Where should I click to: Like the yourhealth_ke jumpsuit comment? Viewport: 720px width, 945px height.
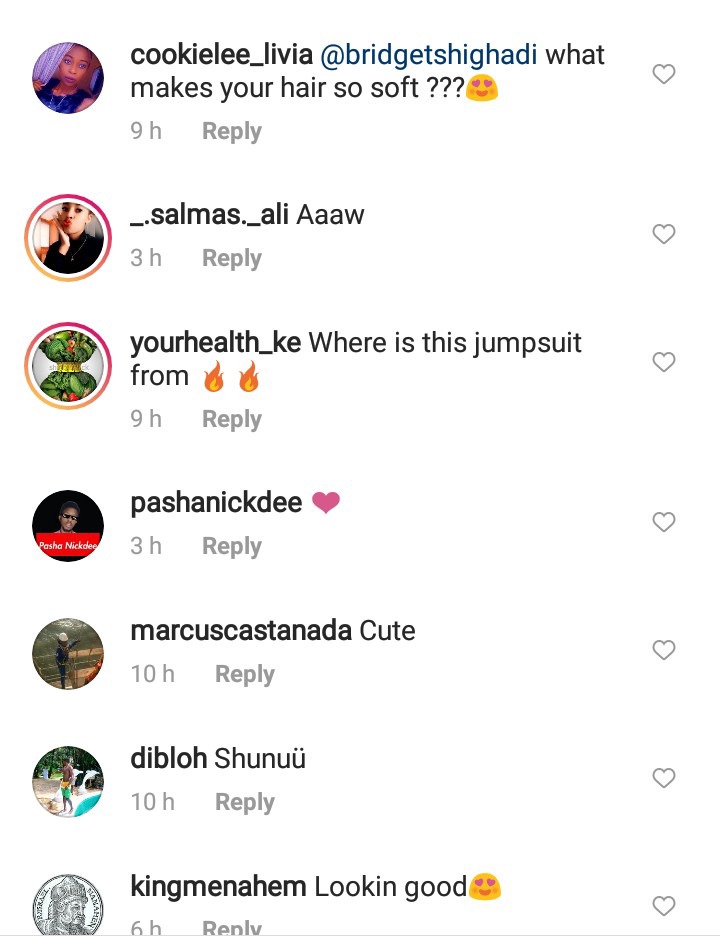tap(663, 362)
